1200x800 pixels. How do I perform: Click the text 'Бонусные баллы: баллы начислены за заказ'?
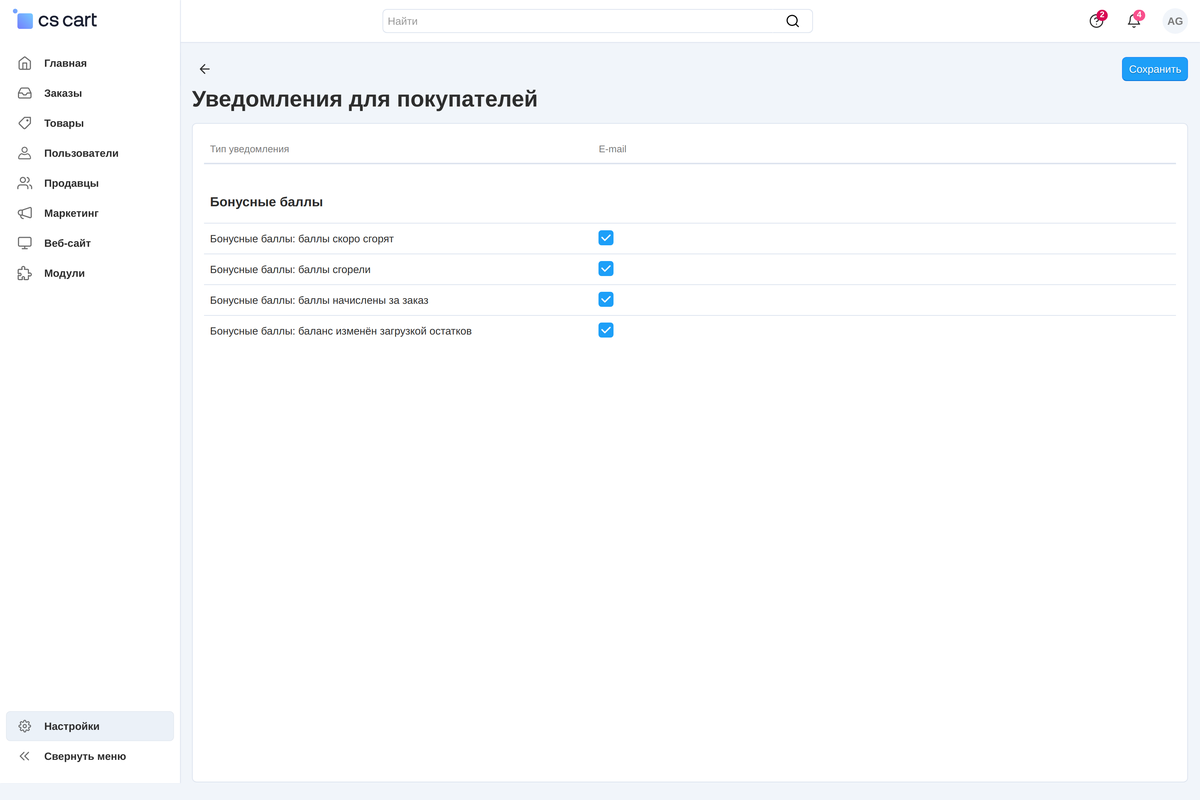(319, 300)
